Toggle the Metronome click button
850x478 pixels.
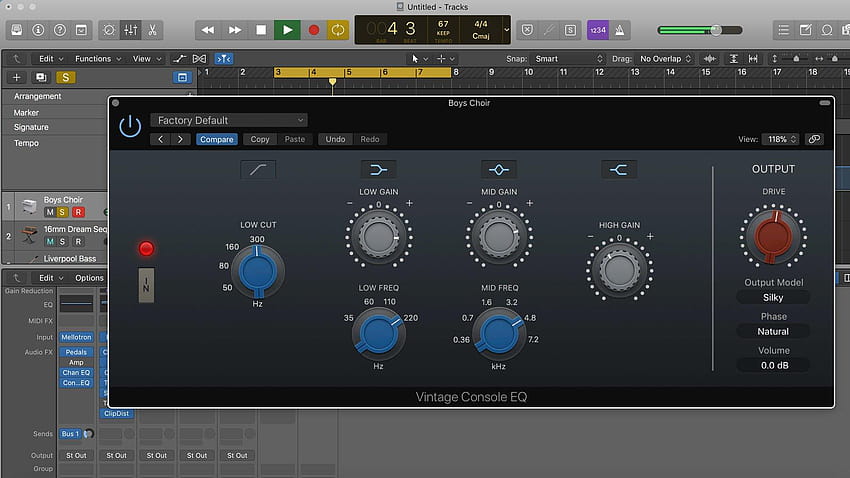(620, 30)
